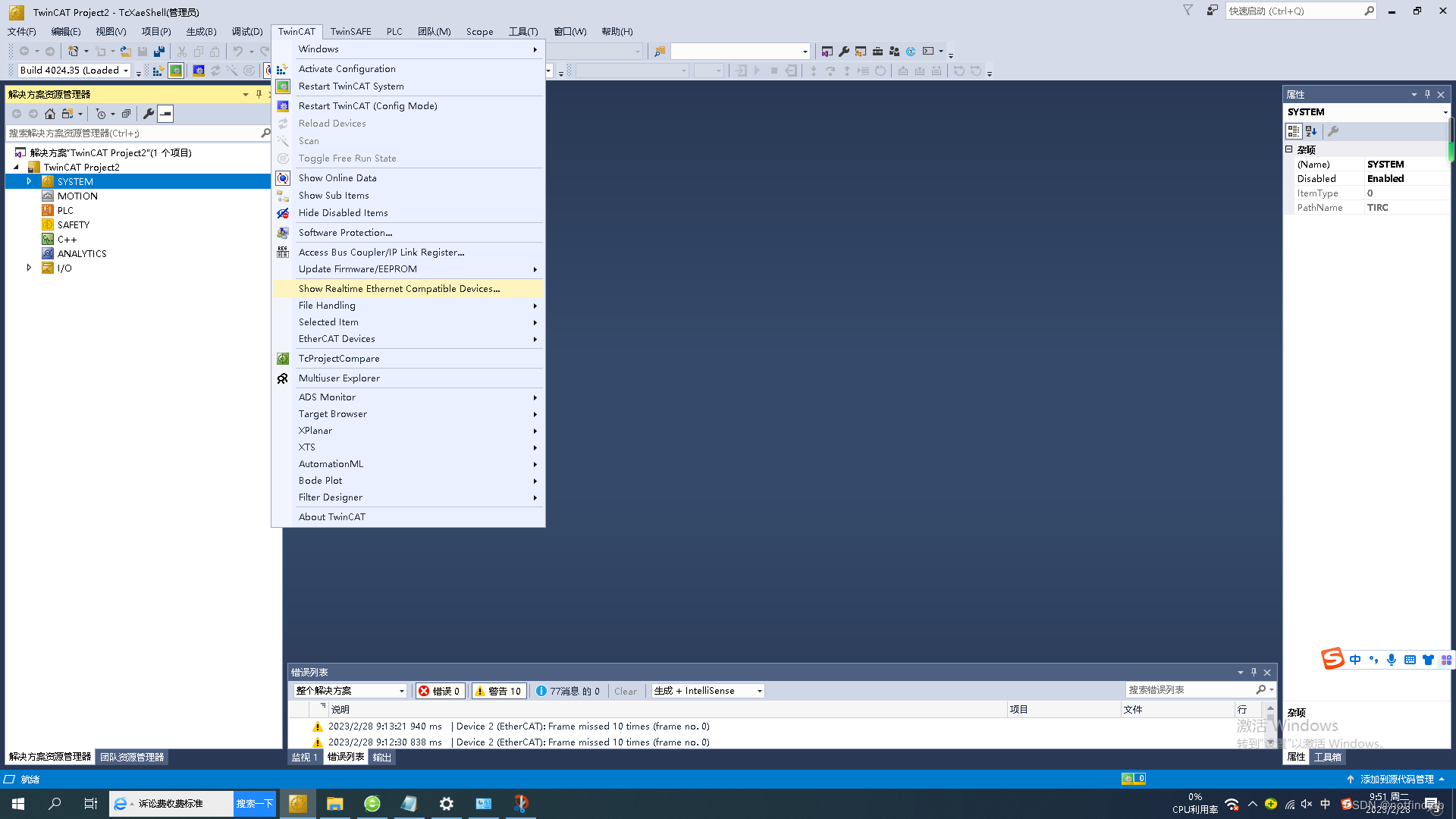Select Restart TwinCAT (Config Mode) from the menu
1456x819 pixels.
[x=368, y=105]
